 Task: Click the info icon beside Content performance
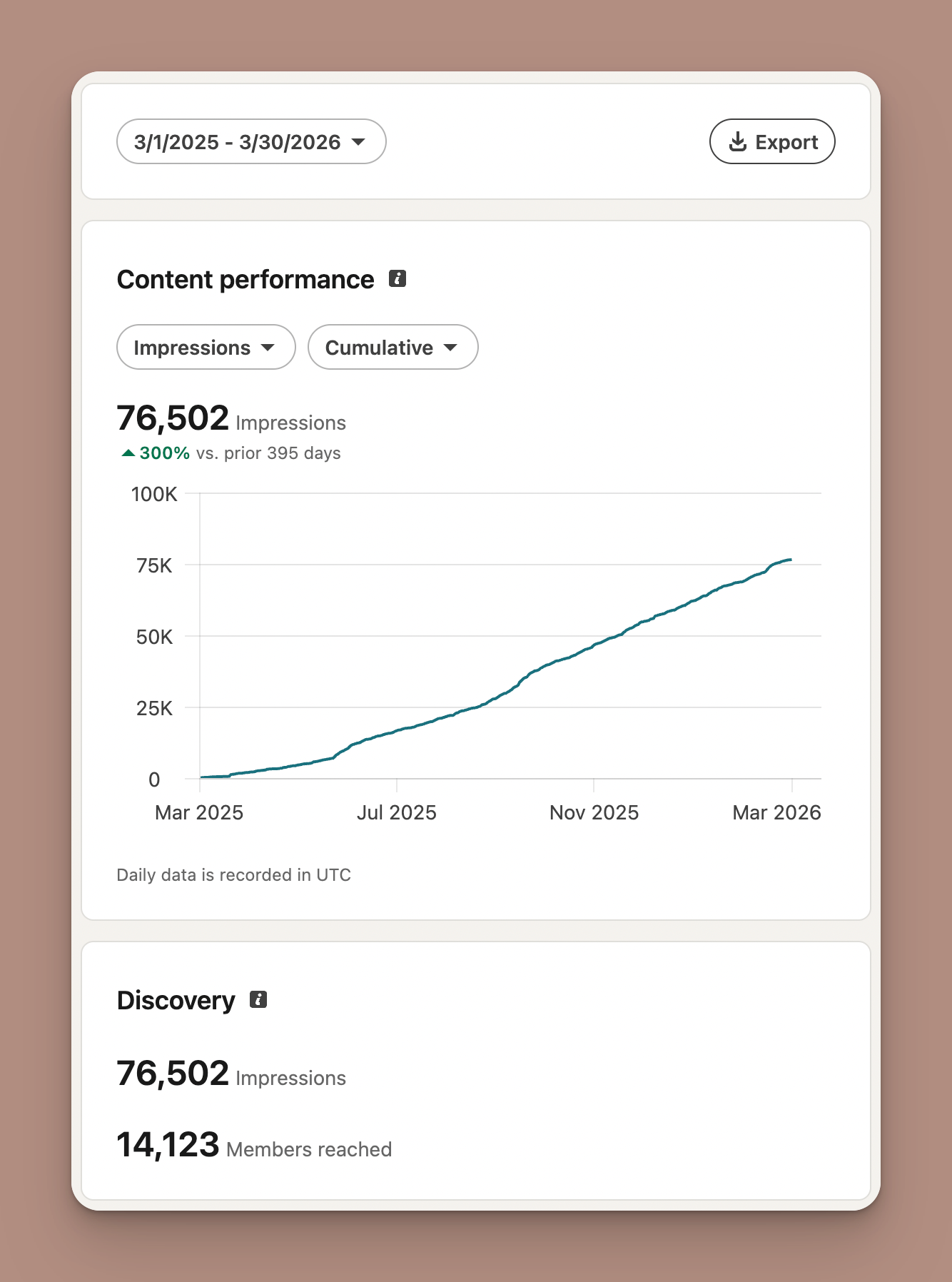(397, 278)
